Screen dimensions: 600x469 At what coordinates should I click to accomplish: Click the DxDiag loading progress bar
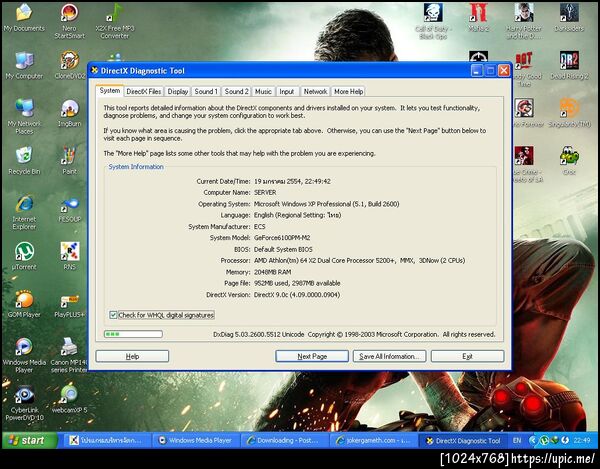tap(133, 334)
